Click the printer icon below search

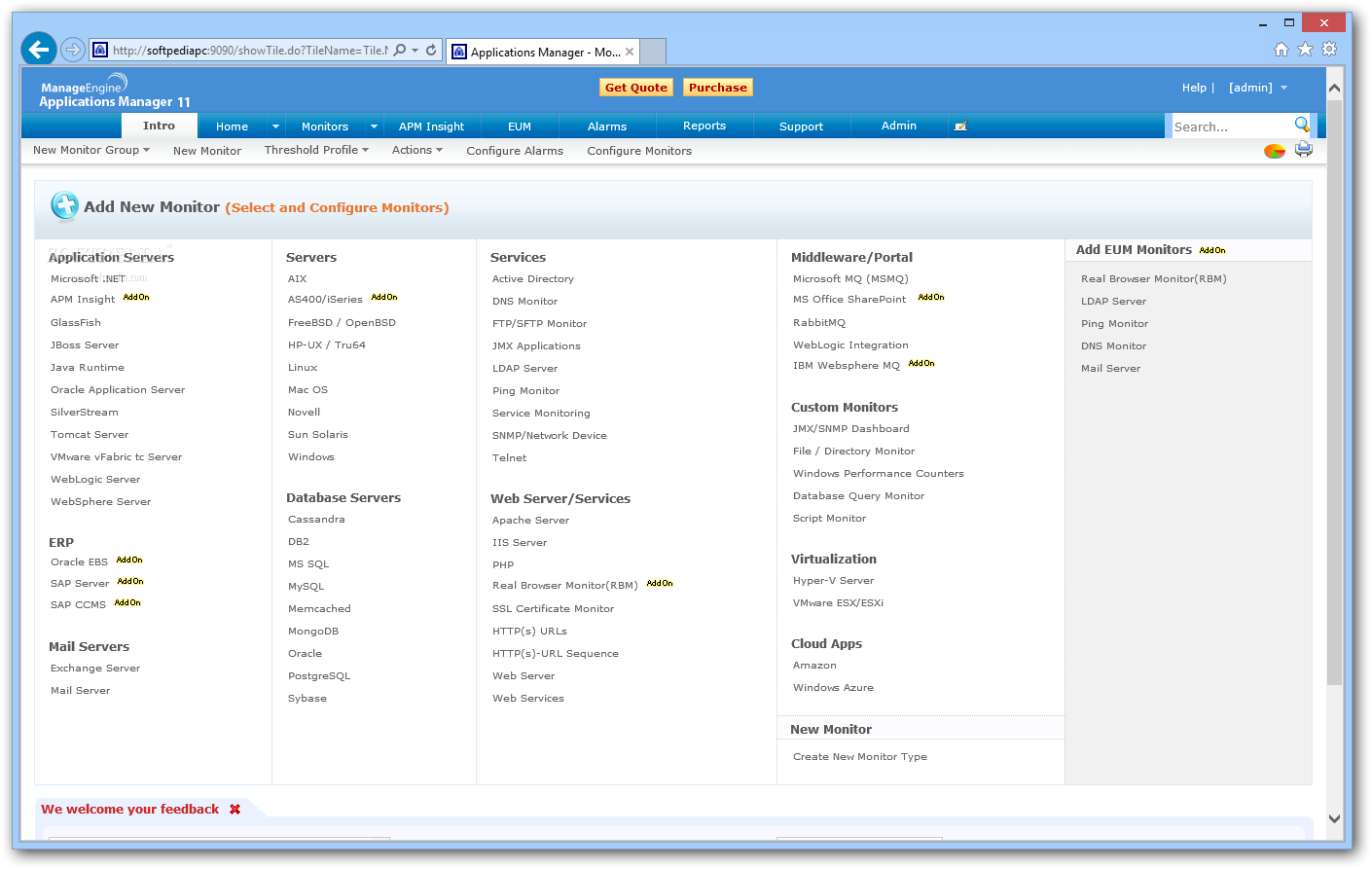point(1304,150)
